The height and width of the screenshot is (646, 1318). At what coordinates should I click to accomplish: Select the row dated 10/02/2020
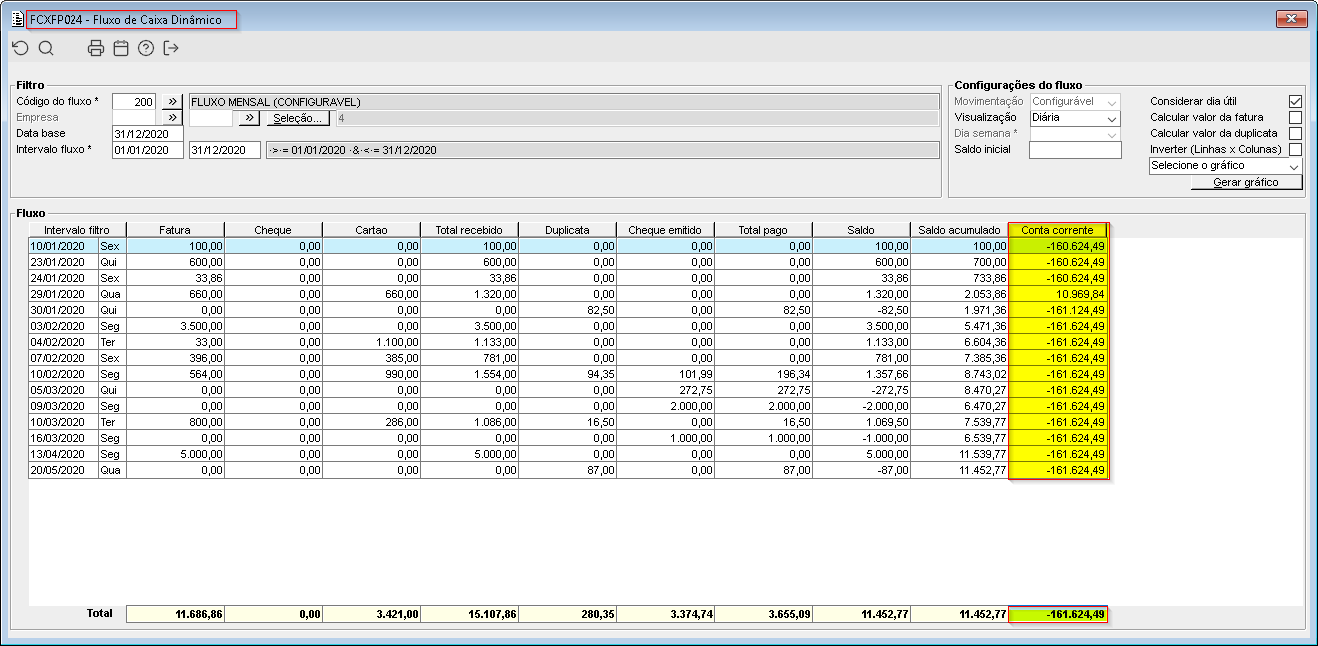[568, 374]
